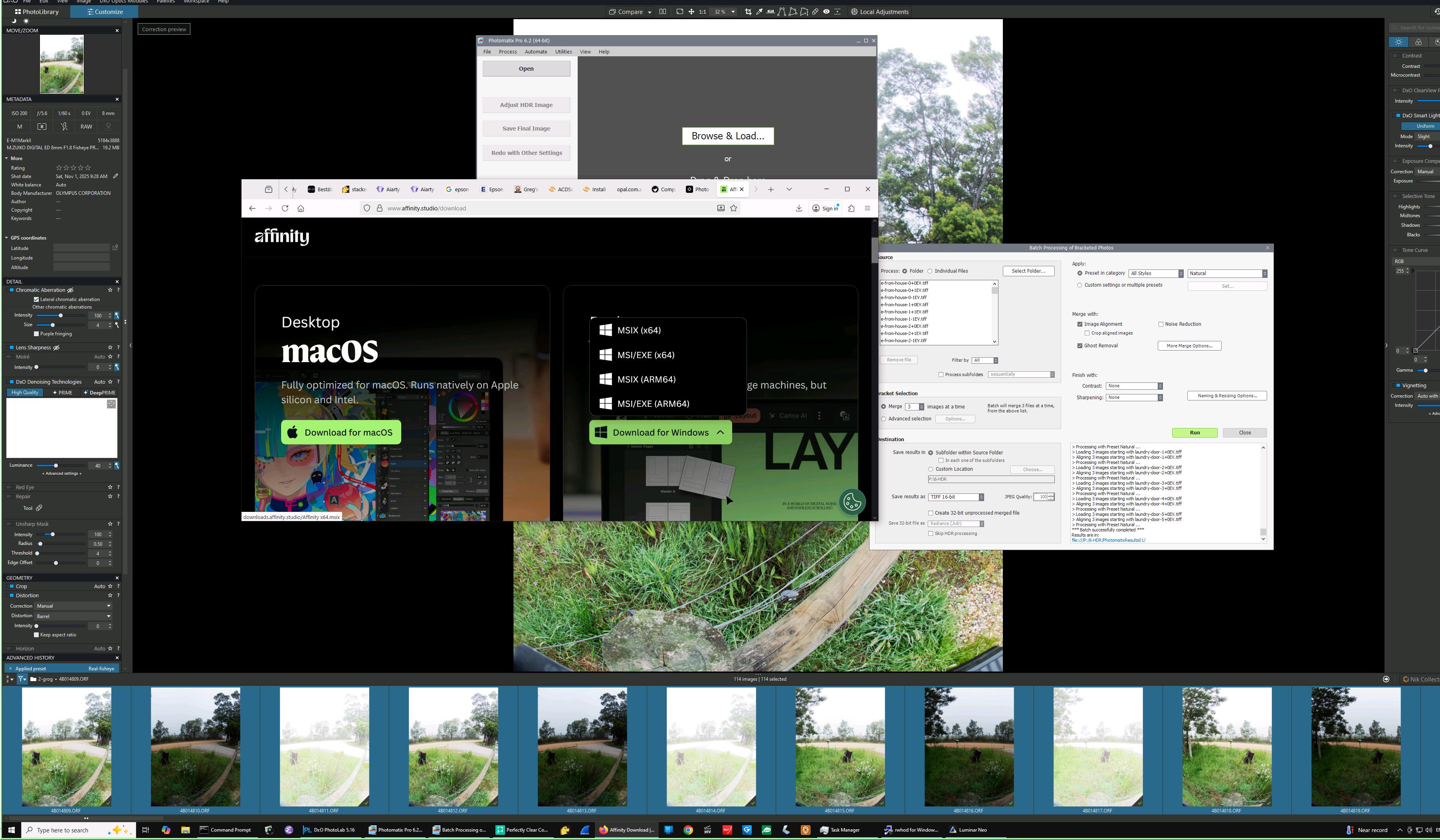Open Firefox downloads arrow icon
Image resolution: width=1440 pixels, height=840 pixels.
pos(798,208)
